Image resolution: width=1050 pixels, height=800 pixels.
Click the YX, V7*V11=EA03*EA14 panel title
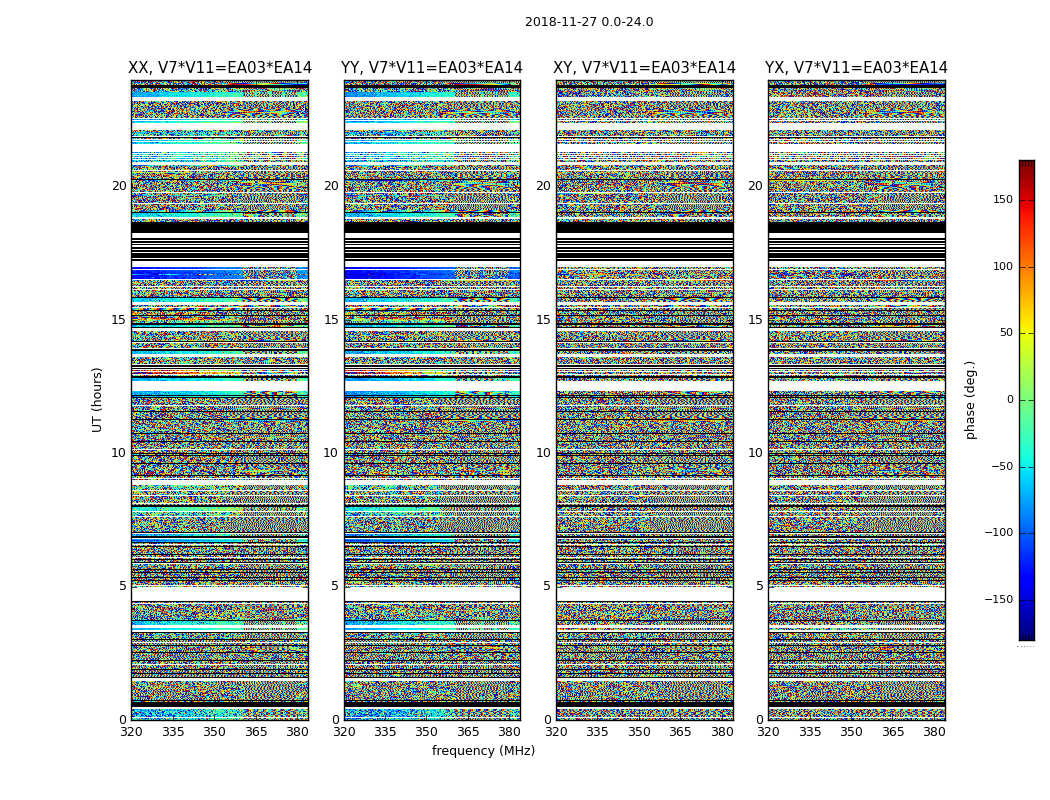click(x=856, y=68)
